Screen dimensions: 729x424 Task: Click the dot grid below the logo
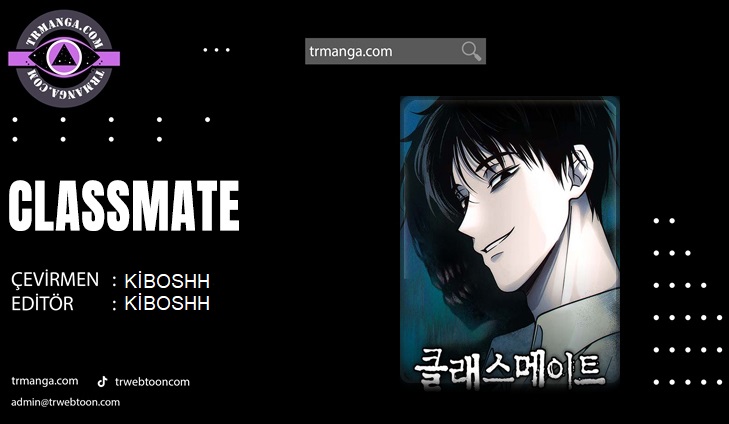[x=111, y=129]
